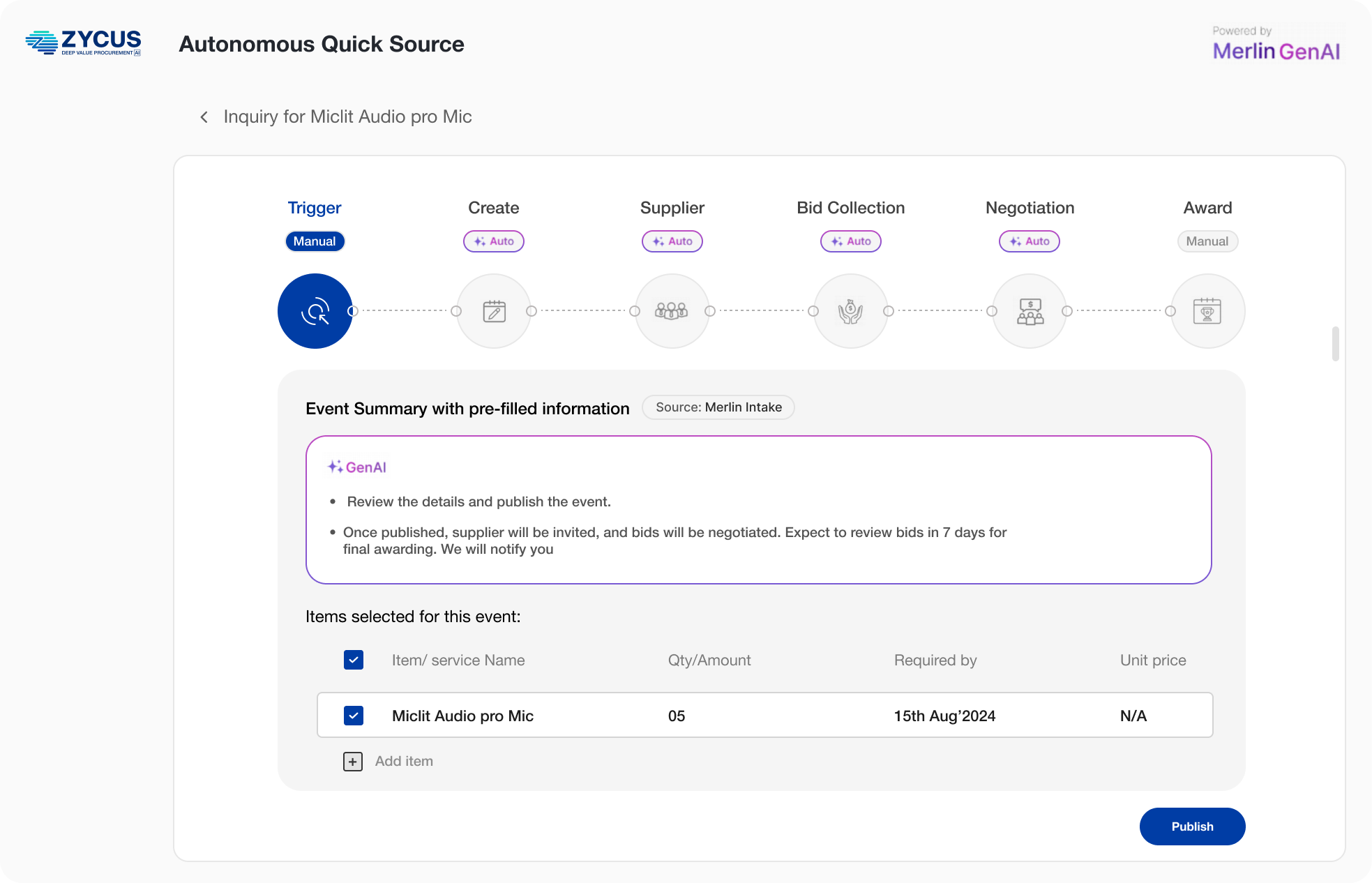The height and width of the screenshot is (883, 1372).
Task: Open the Bid Collection hands-money icon
Action: click(x=851, y=311)
